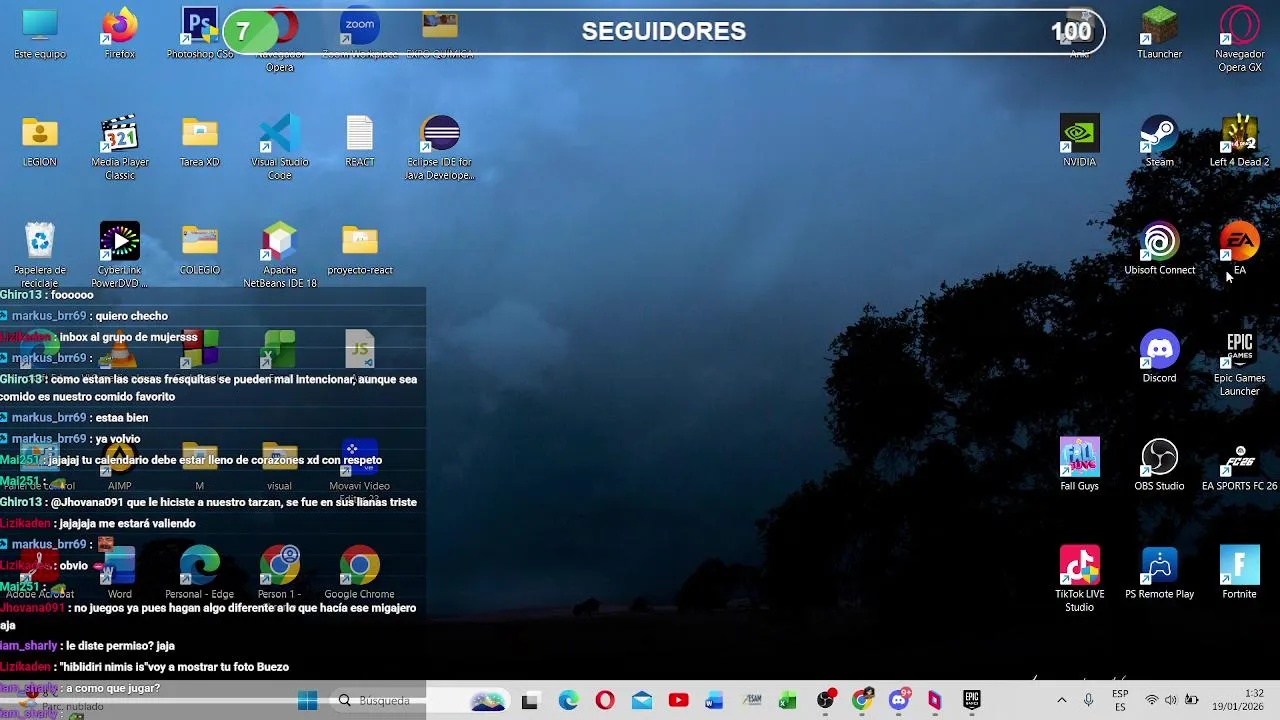Show hidden system tray icons
1280x720 pixels.
pyautogui.click(x=1061, y=701)
